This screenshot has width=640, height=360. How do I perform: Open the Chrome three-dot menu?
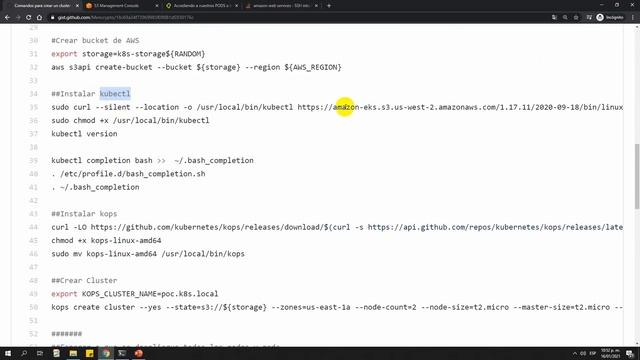click(x=633, y=18)
